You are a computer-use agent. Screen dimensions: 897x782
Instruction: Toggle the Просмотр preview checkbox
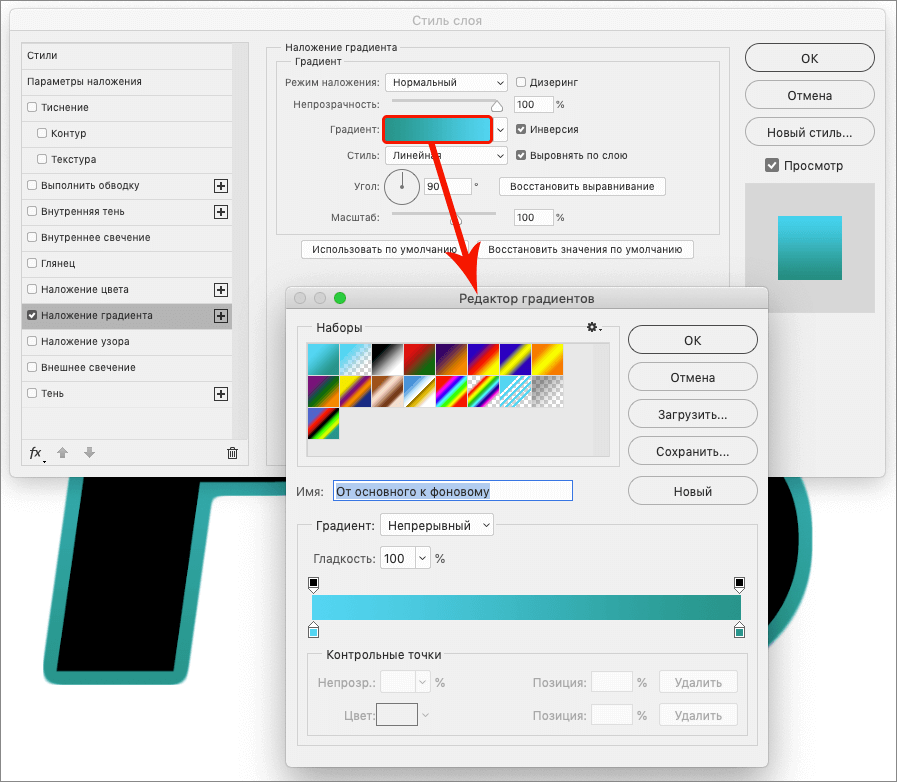772,165
